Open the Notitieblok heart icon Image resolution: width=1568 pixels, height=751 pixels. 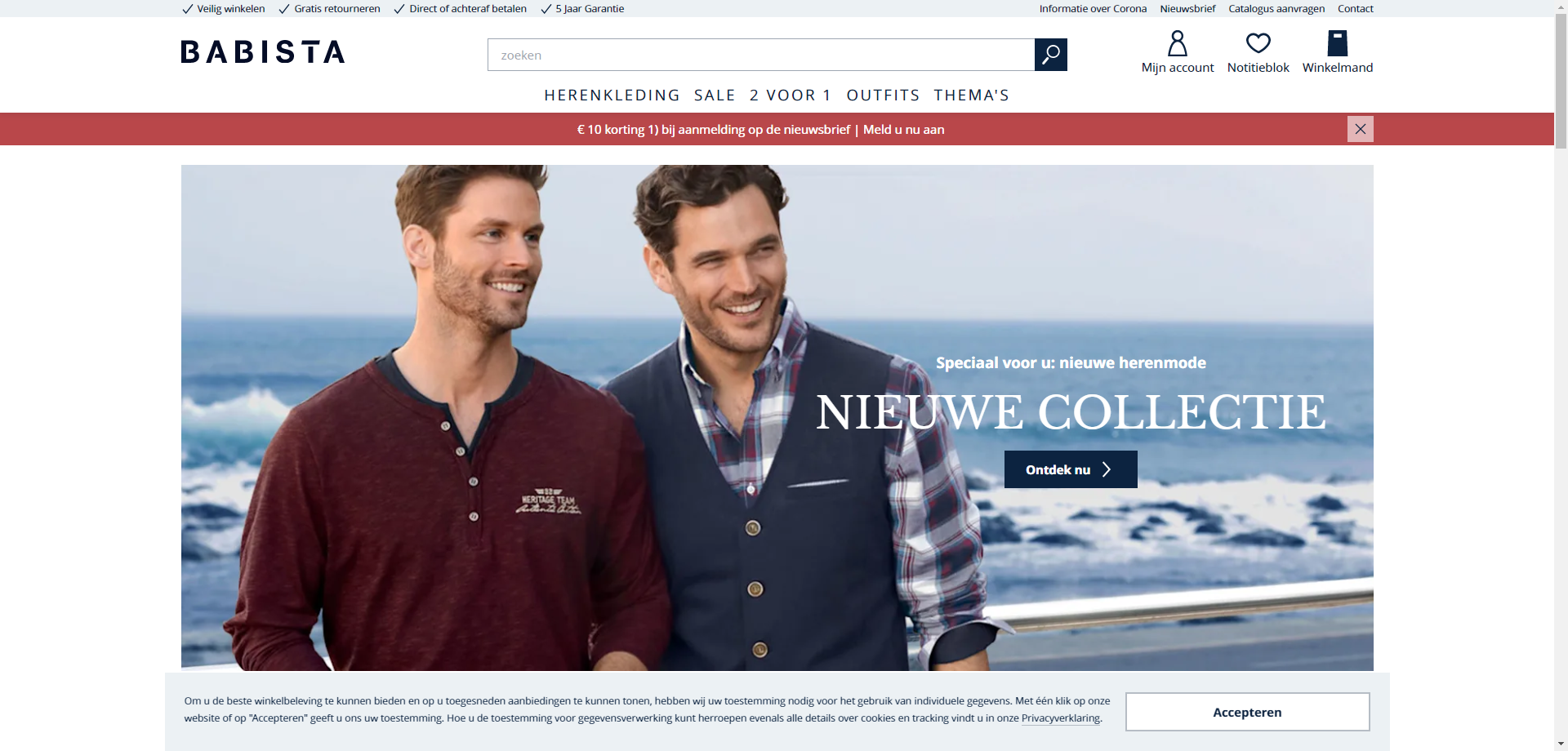tap(1258, 43)
